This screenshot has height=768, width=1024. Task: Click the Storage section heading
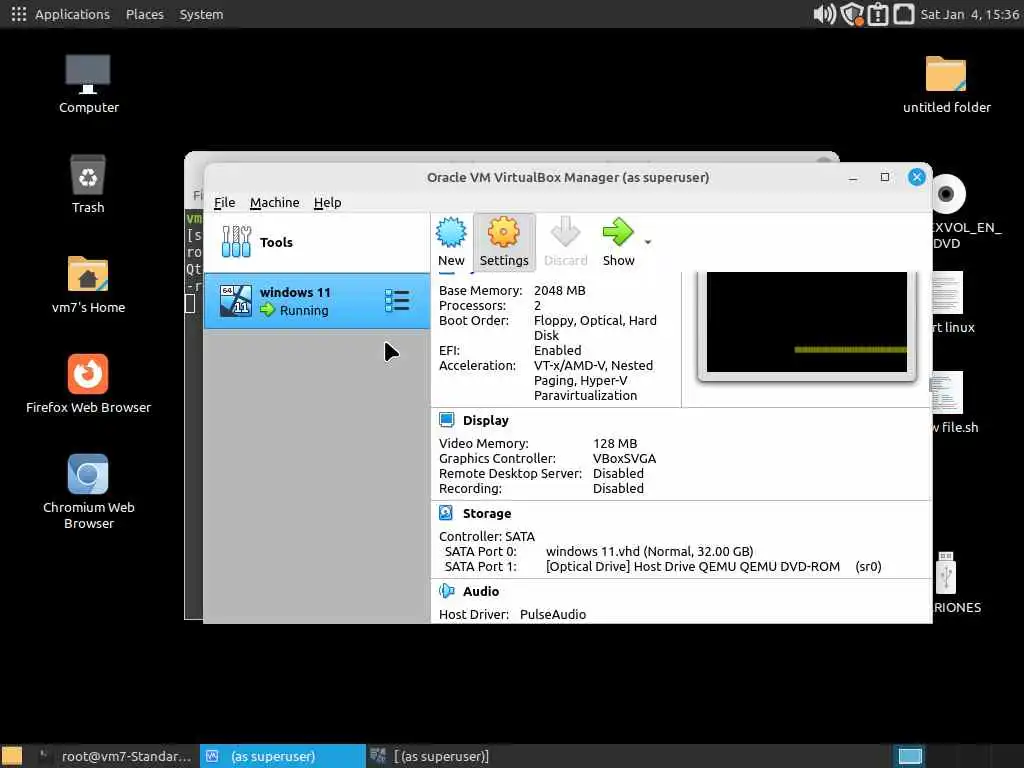487,513
